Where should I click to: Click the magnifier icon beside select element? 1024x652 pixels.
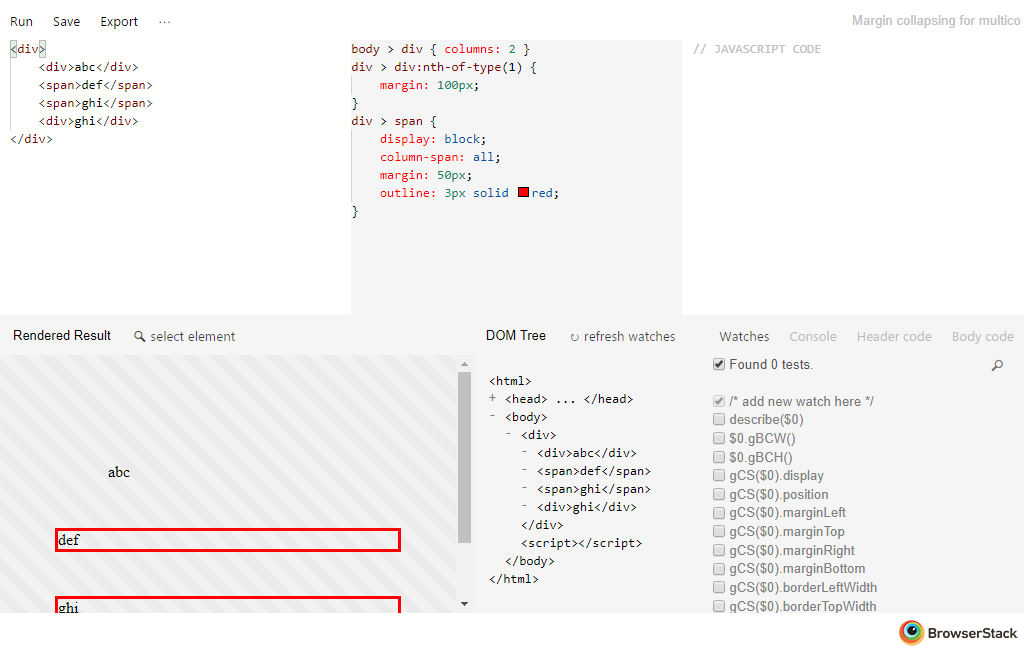140,337
